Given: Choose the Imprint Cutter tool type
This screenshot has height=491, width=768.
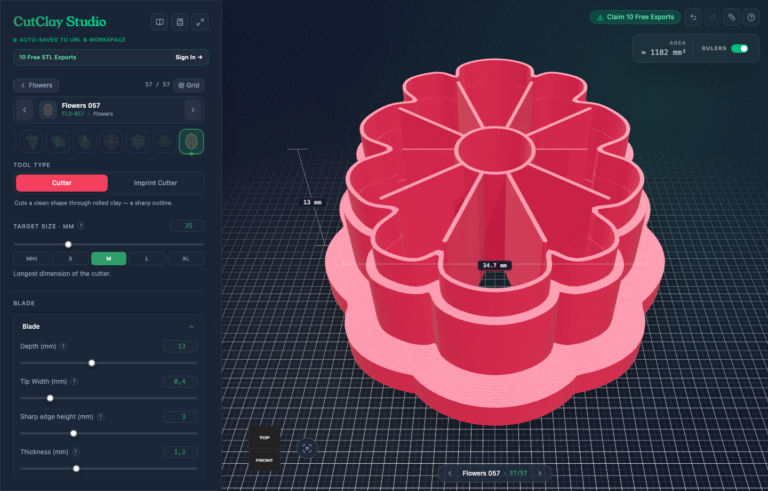Looking at the screenshot, I should [x=155, y=183].
